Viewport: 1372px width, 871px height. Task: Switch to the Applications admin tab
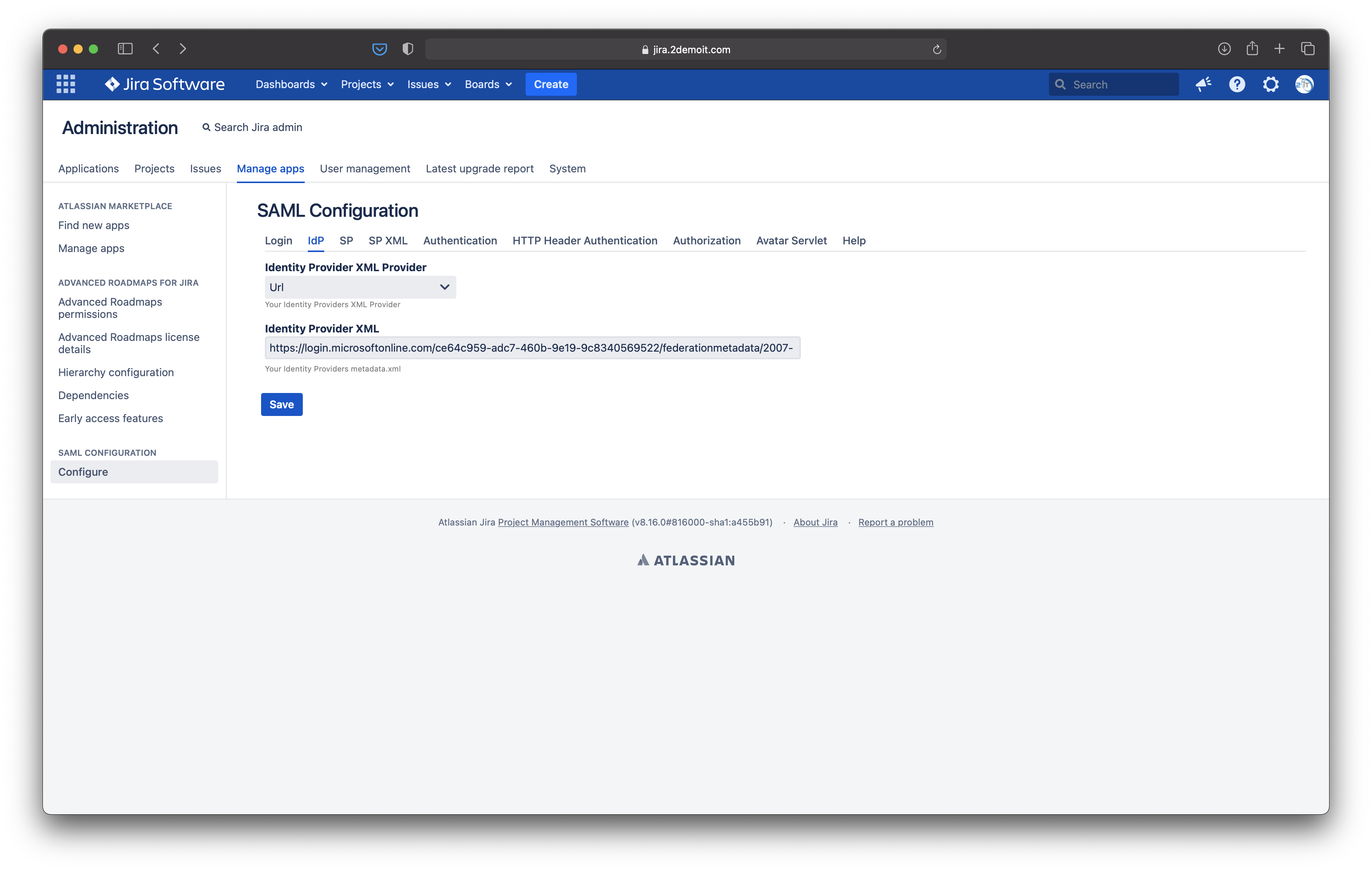click(88, 169)
